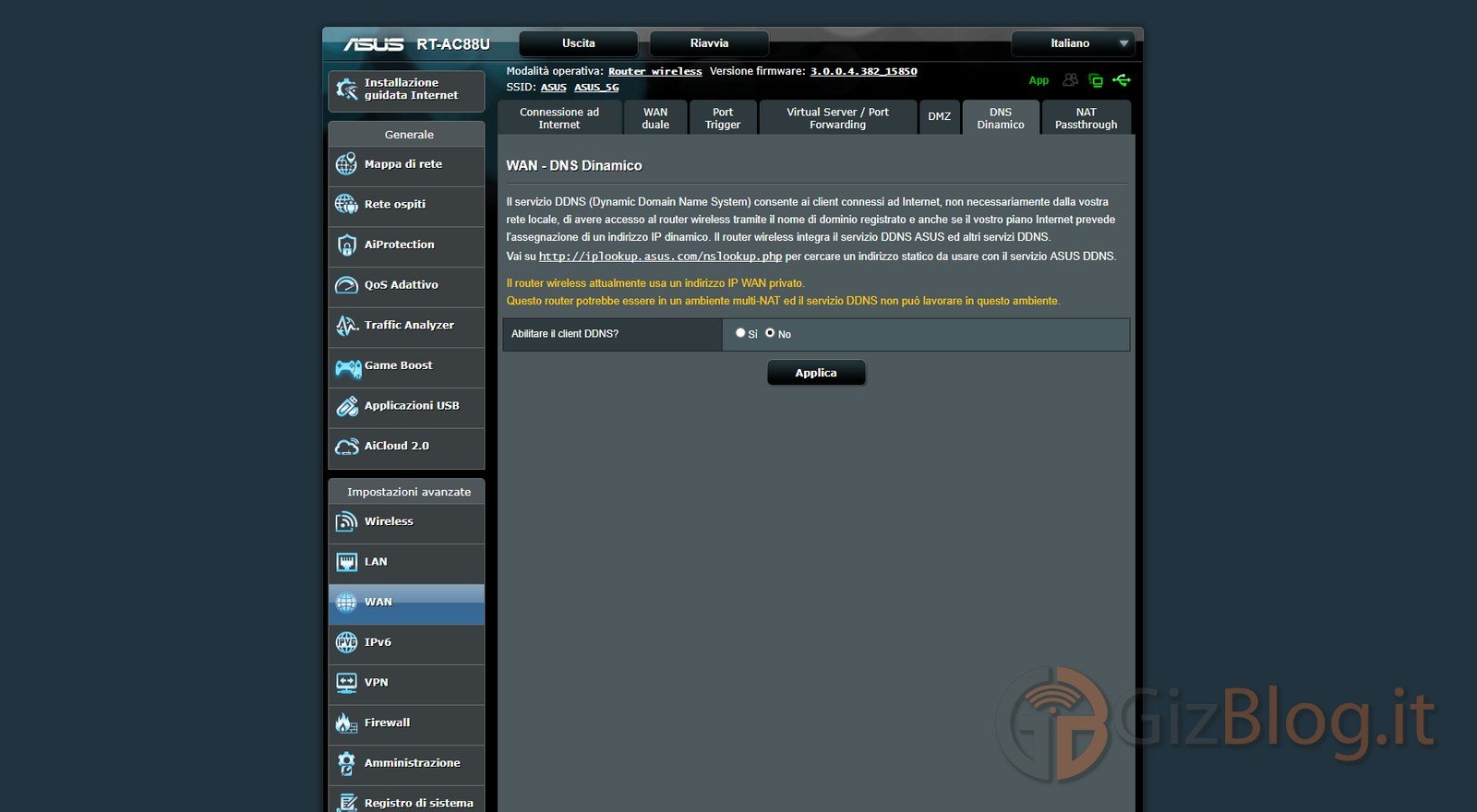Click the Registro di sistema icon
Screen dimensions: 1477x812
(346, 803)
